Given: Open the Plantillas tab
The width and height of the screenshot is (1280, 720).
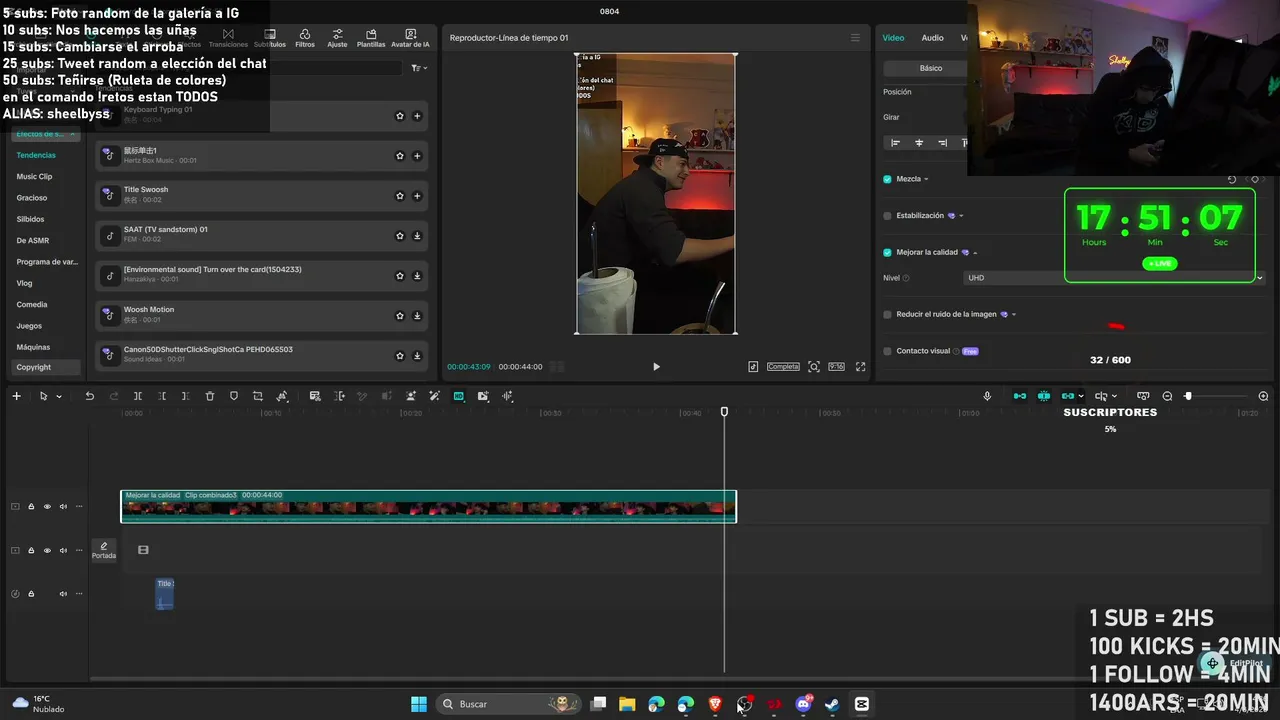Looking at the screenshot, I should [371, 38].
